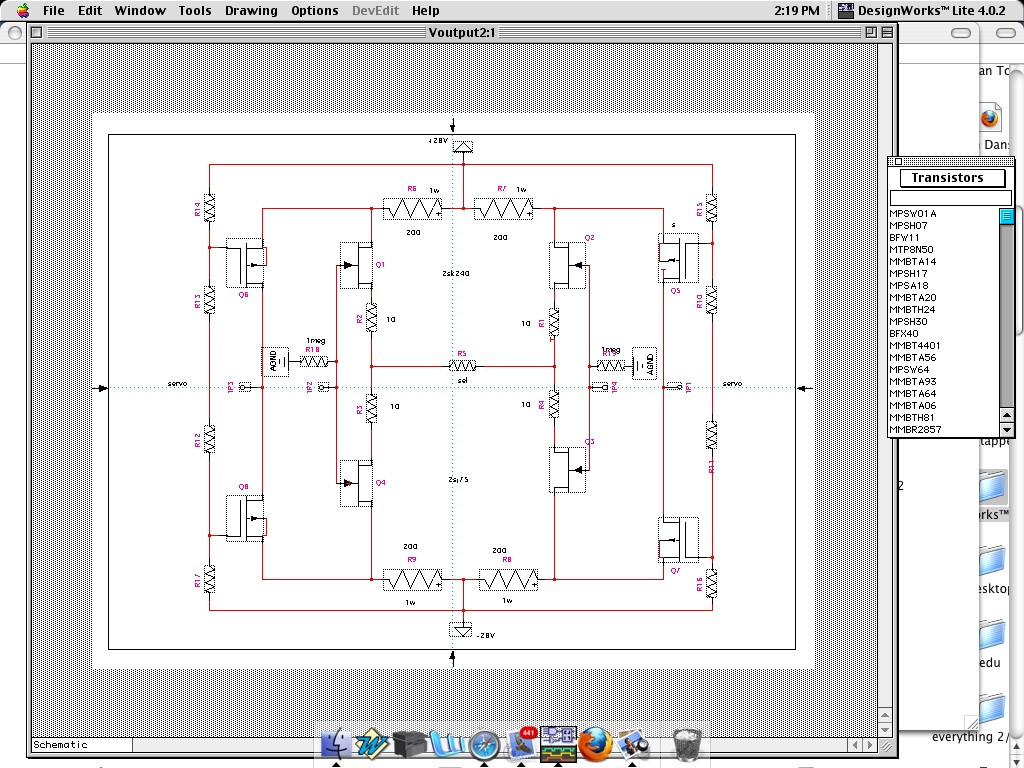
Task: Open the File menu
Action: point(54,10)
